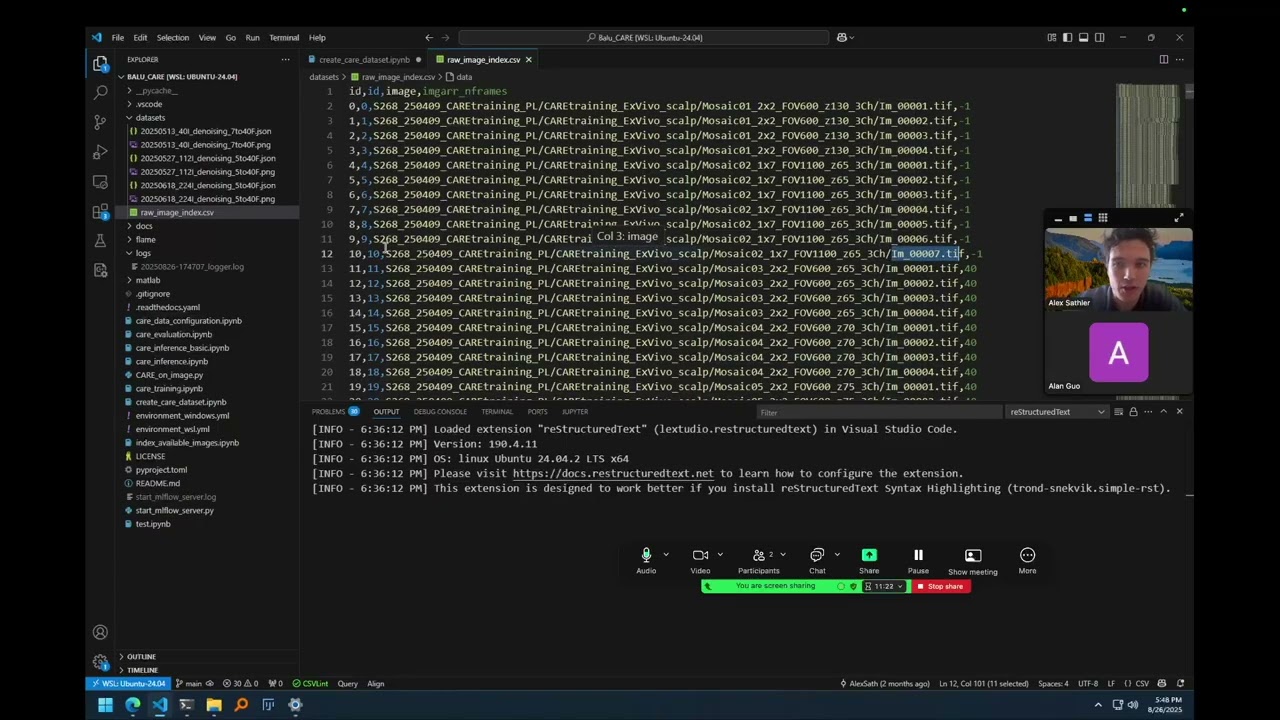Open Zoom Video options arrow
Screen dimensions: 1280x720
(720, 555)
